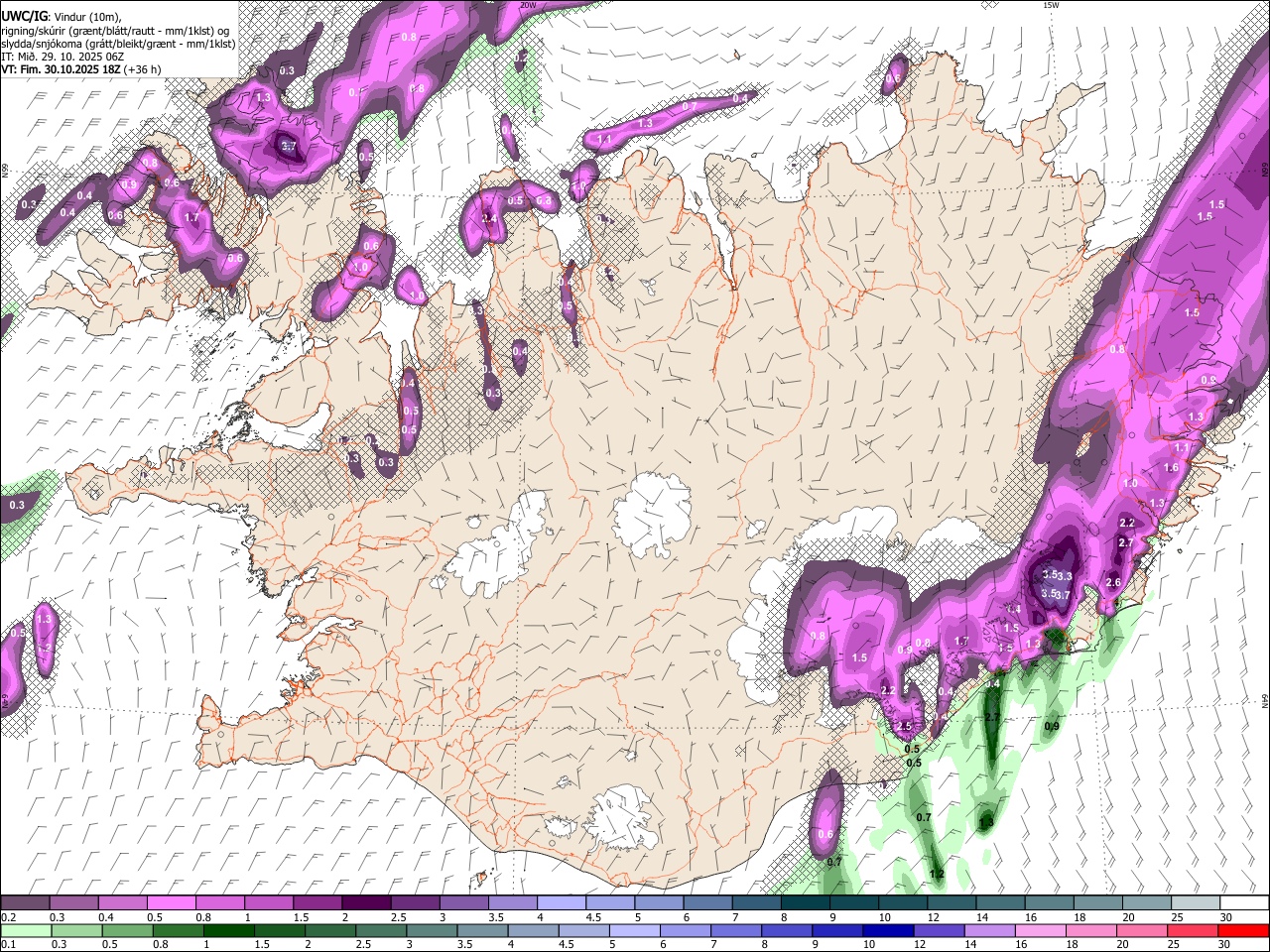Select the darkest green 1–1.5 rain swatch
Viewport: 1270px width, 952px height.
tap(229, 930)
